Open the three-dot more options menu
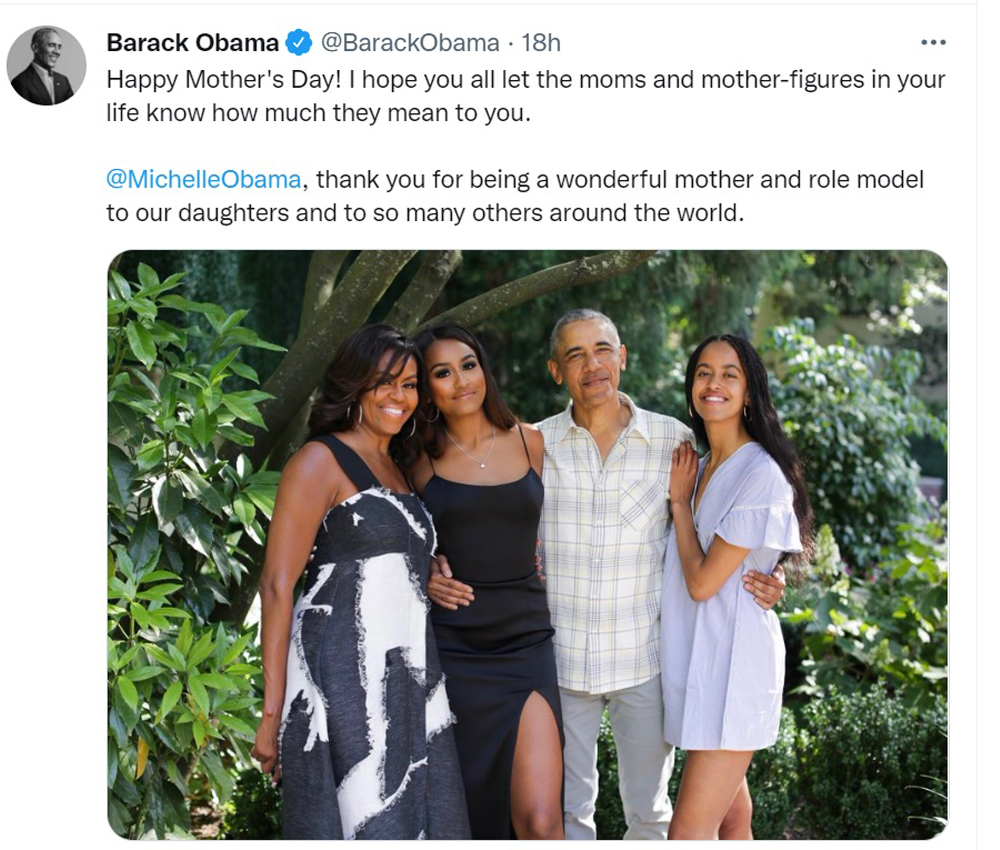 point(932,43)
